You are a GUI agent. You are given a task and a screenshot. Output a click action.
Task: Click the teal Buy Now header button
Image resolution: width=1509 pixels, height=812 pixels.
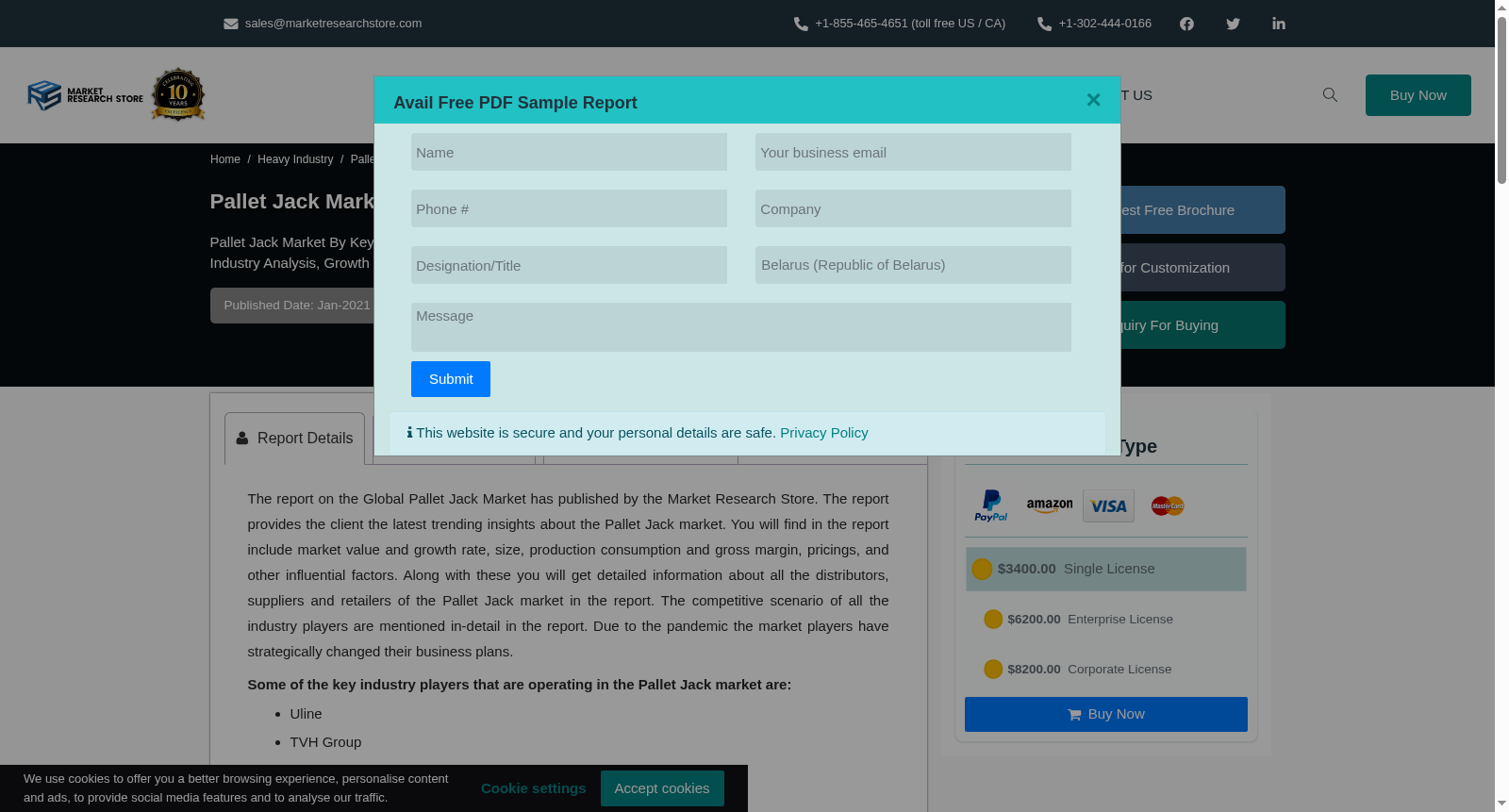point(1418,95)
